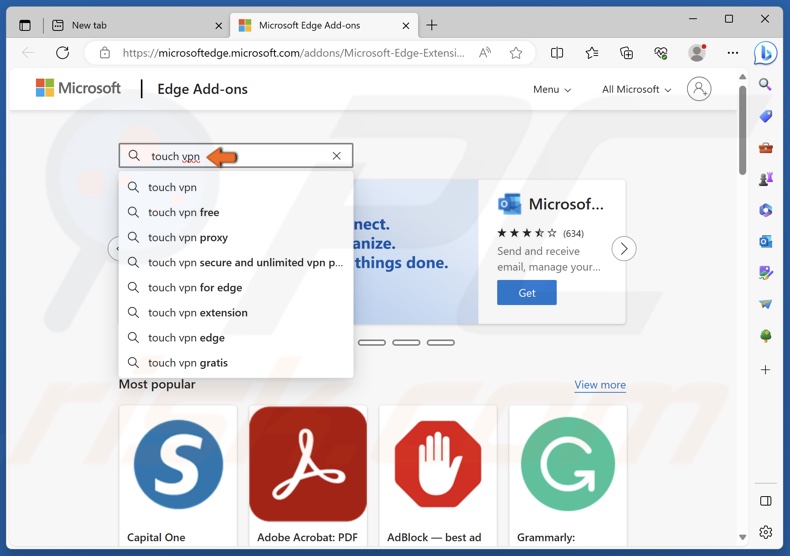Image resolution: width=790 pixels, height=556 pixels.
Task: Open sidebar Microsoft 365 icon
Action: (x=765, y=210)
